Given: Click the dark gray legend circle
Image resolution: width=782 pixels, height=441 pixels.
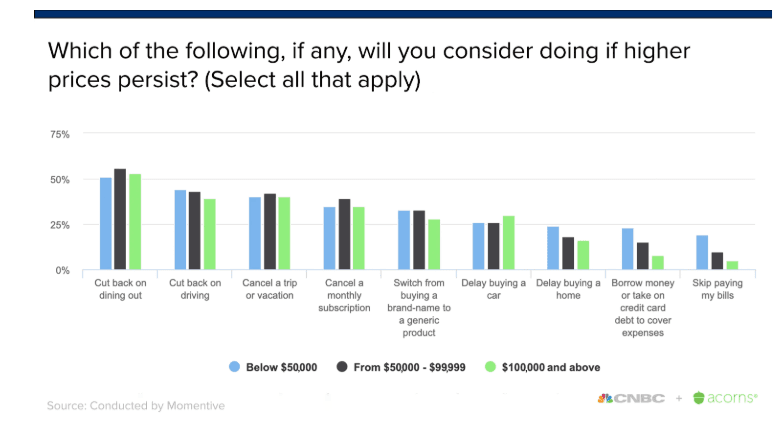Looking at the screenshot, I should [x=342, y=367].
